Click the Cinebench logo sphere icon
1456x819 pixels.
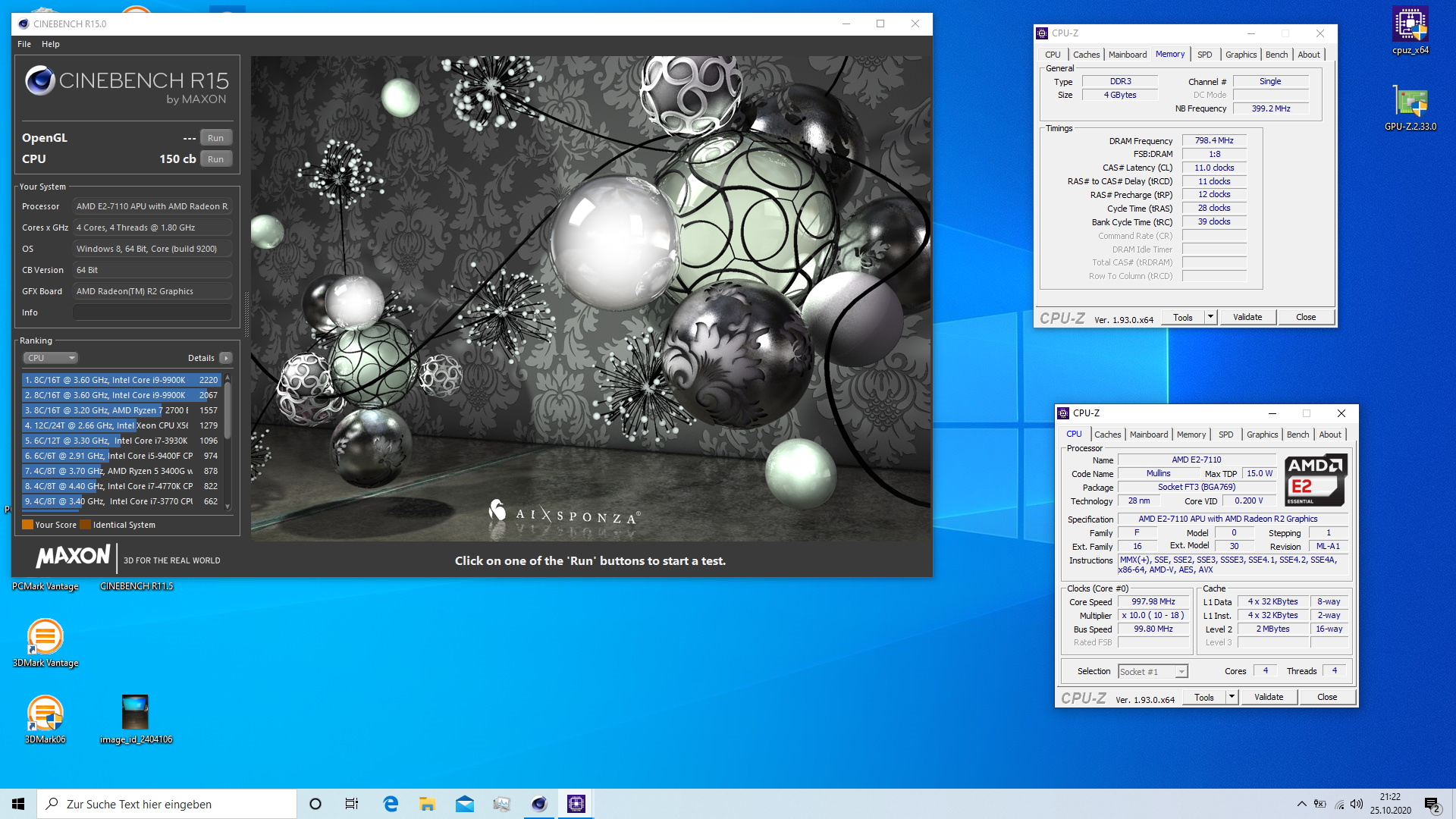coord(39,80)
